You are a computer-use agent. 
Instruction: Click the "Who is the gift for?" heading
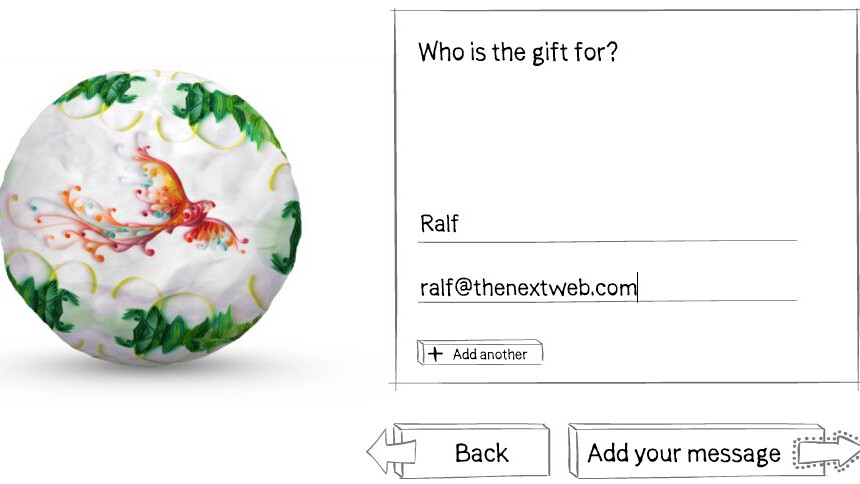point(518,52)
